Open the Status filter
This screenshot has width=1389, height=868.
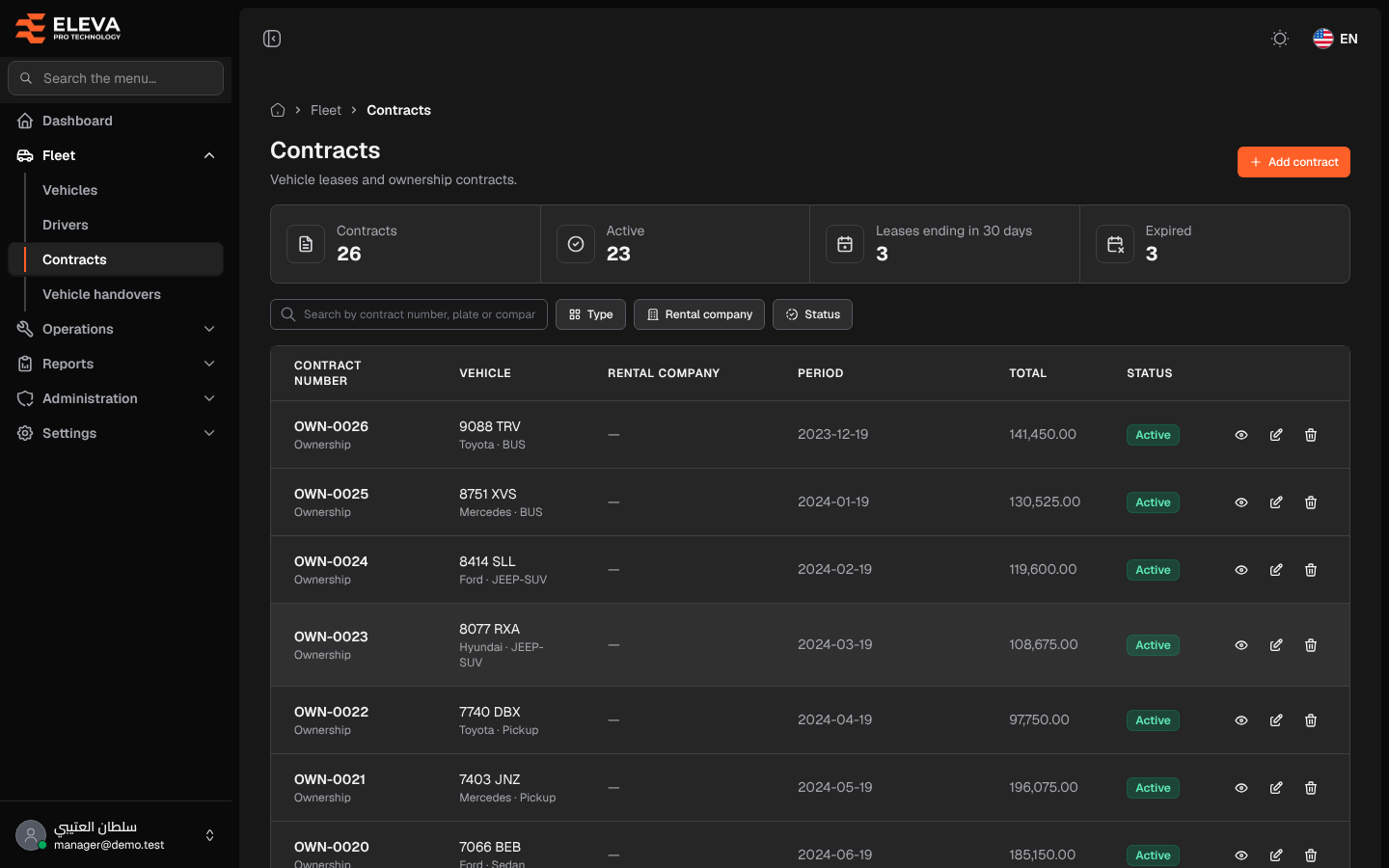click(812, 314)
